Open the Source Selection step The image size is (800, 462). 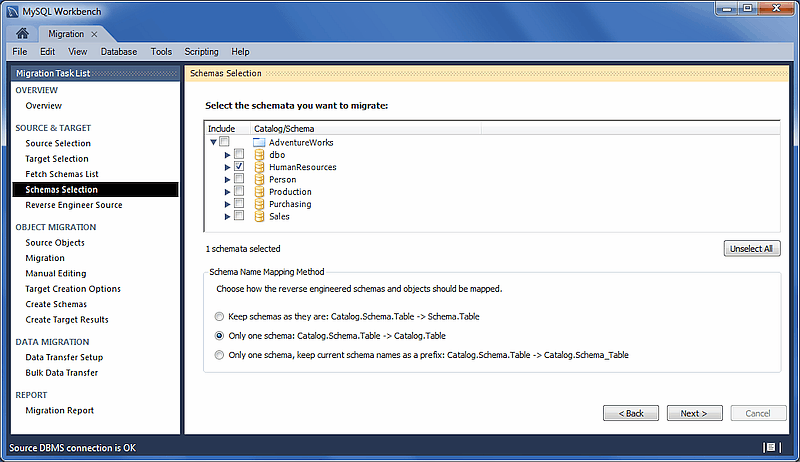coord(58,143)
